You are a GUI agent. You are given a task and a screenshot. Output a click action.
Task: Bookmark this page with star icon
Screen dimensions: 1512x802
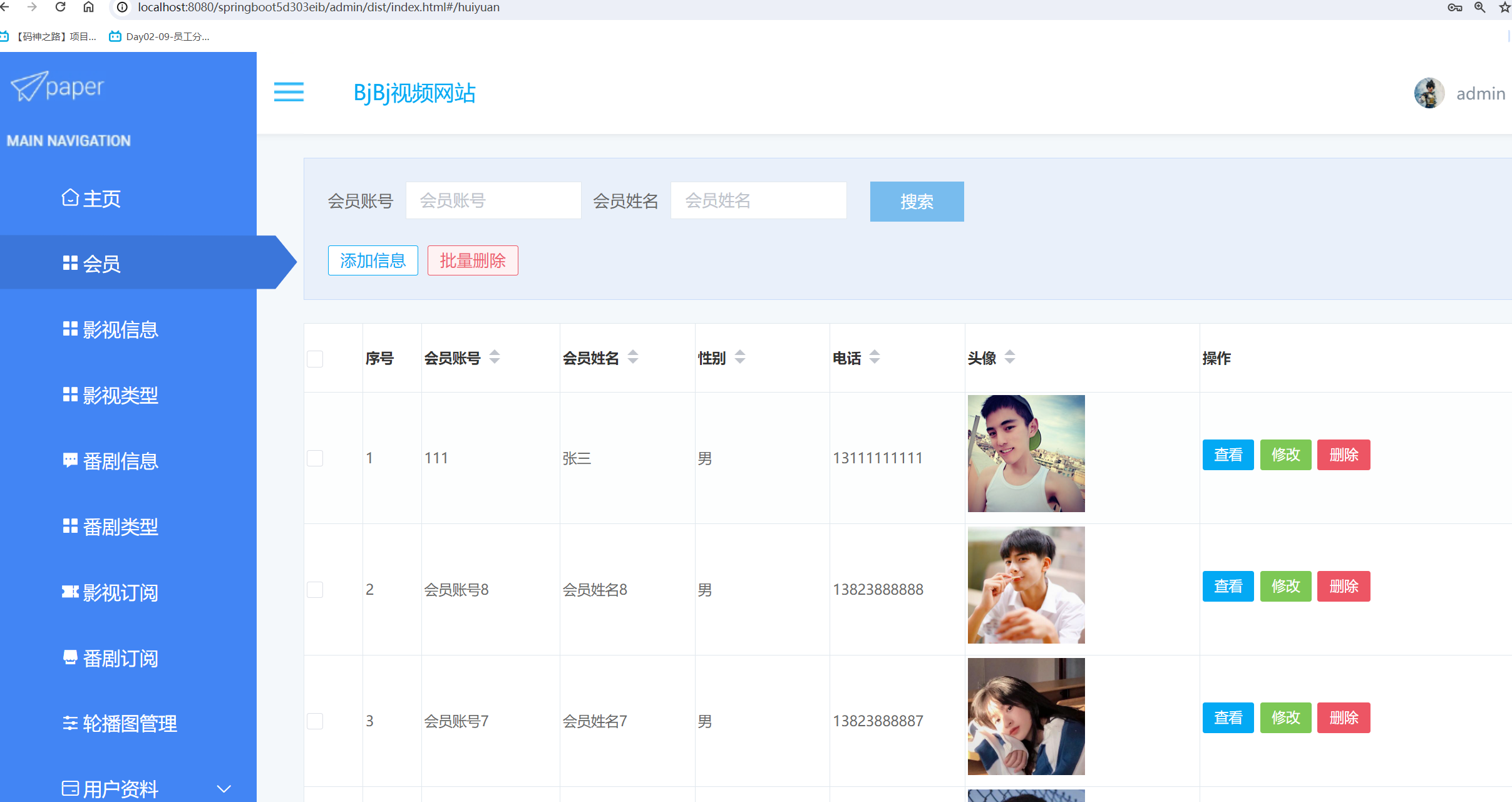point(1504,7)
